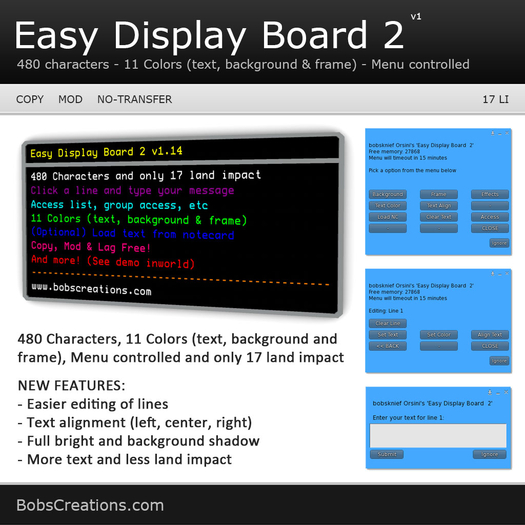Click the 'BobsCreations.com' footer text
Image resolution: width=525 pixels, height=525 pixels.
[90, 505]
